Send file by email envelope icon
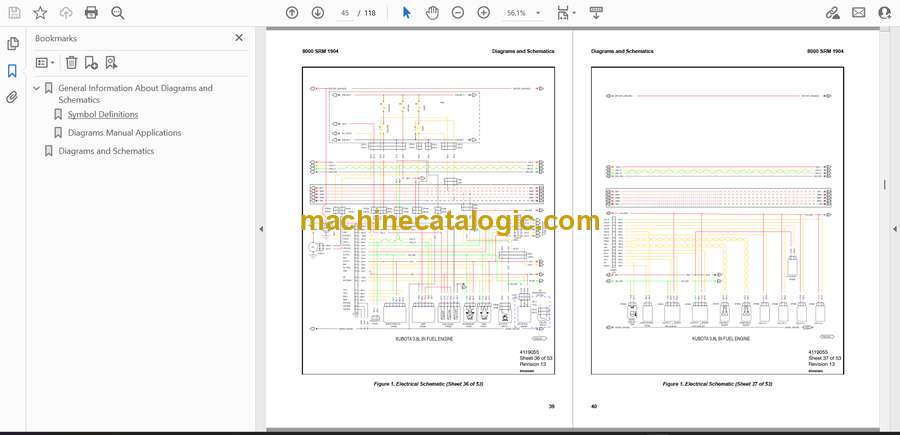Image resolution: width=900 pixels, height=435 pixels. click(x=859, y=13)
